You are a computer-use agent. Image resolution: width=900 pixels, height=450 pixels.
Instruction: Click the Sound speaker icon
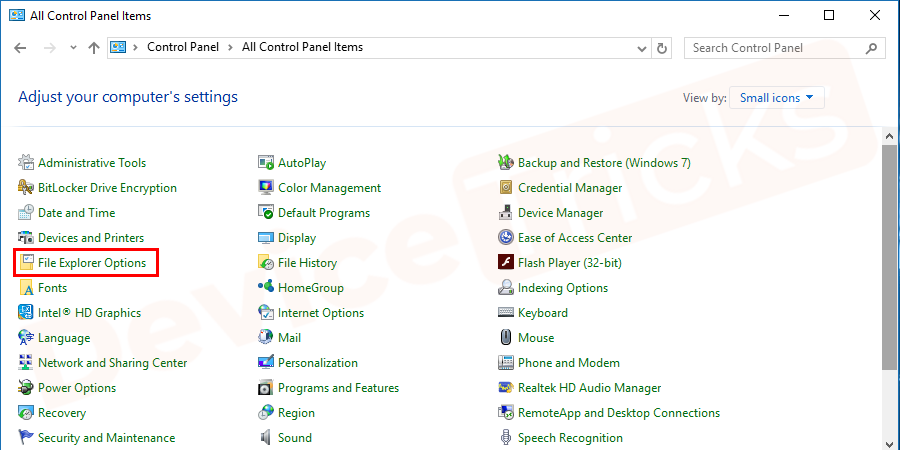(x=266, y=438)
